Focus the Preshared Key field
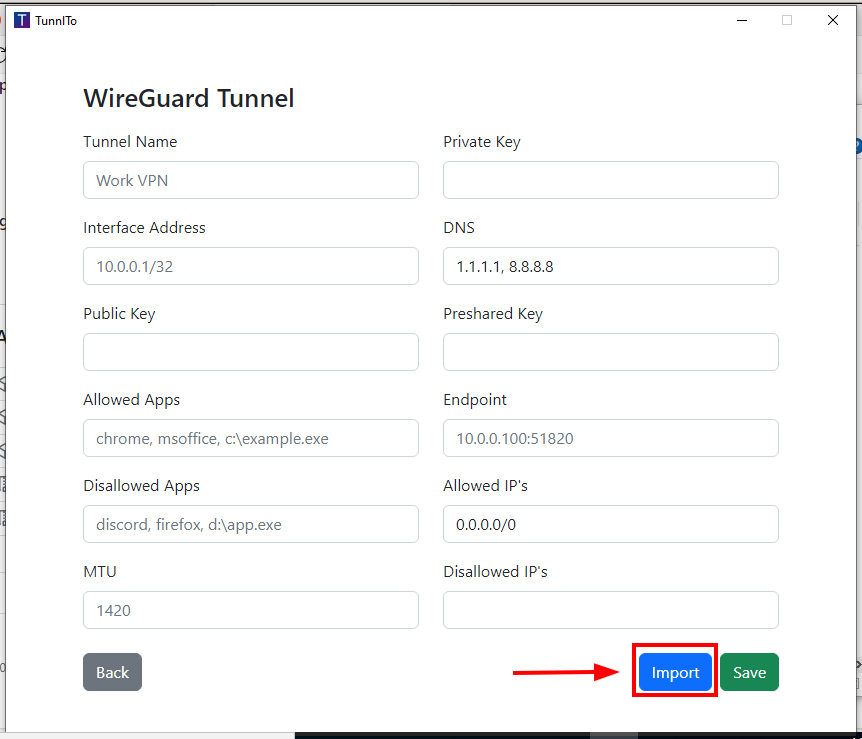Image resolution: width=862 pixels, height=739 pixels. pos(610,352)
